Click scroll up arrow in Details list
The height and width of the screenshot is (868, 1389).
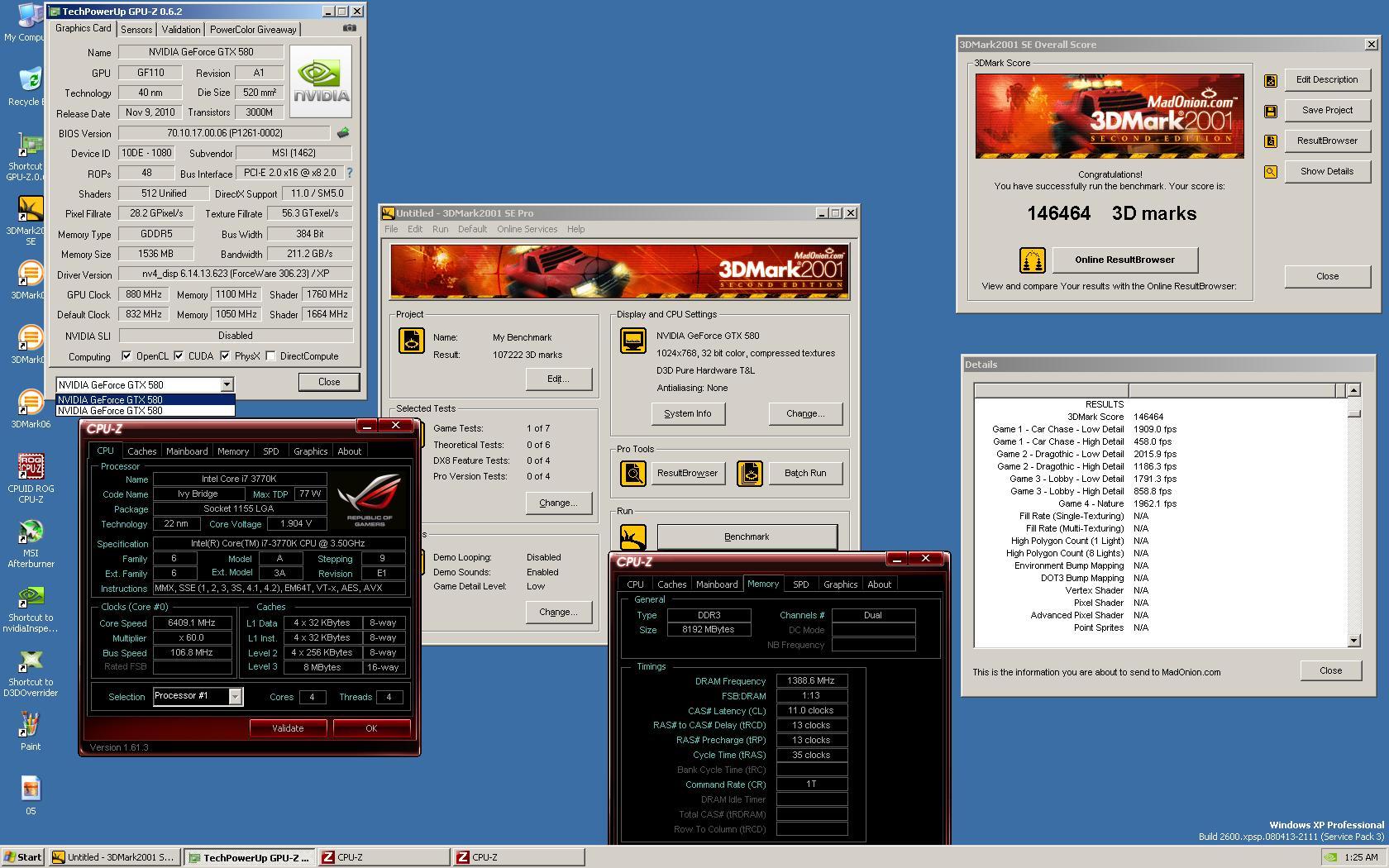1353,390
